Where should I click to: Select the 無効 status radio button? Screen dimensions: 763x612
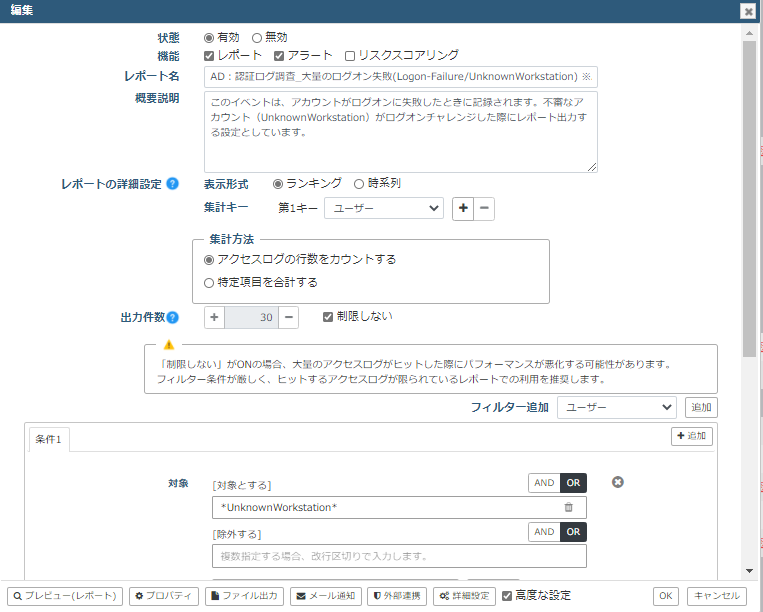pyautogui.click(x=257, y=37)
